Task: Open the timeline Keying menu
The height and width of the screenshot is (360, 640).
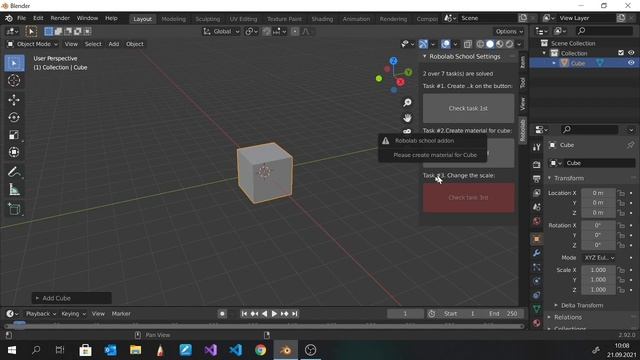Action: 73,314
